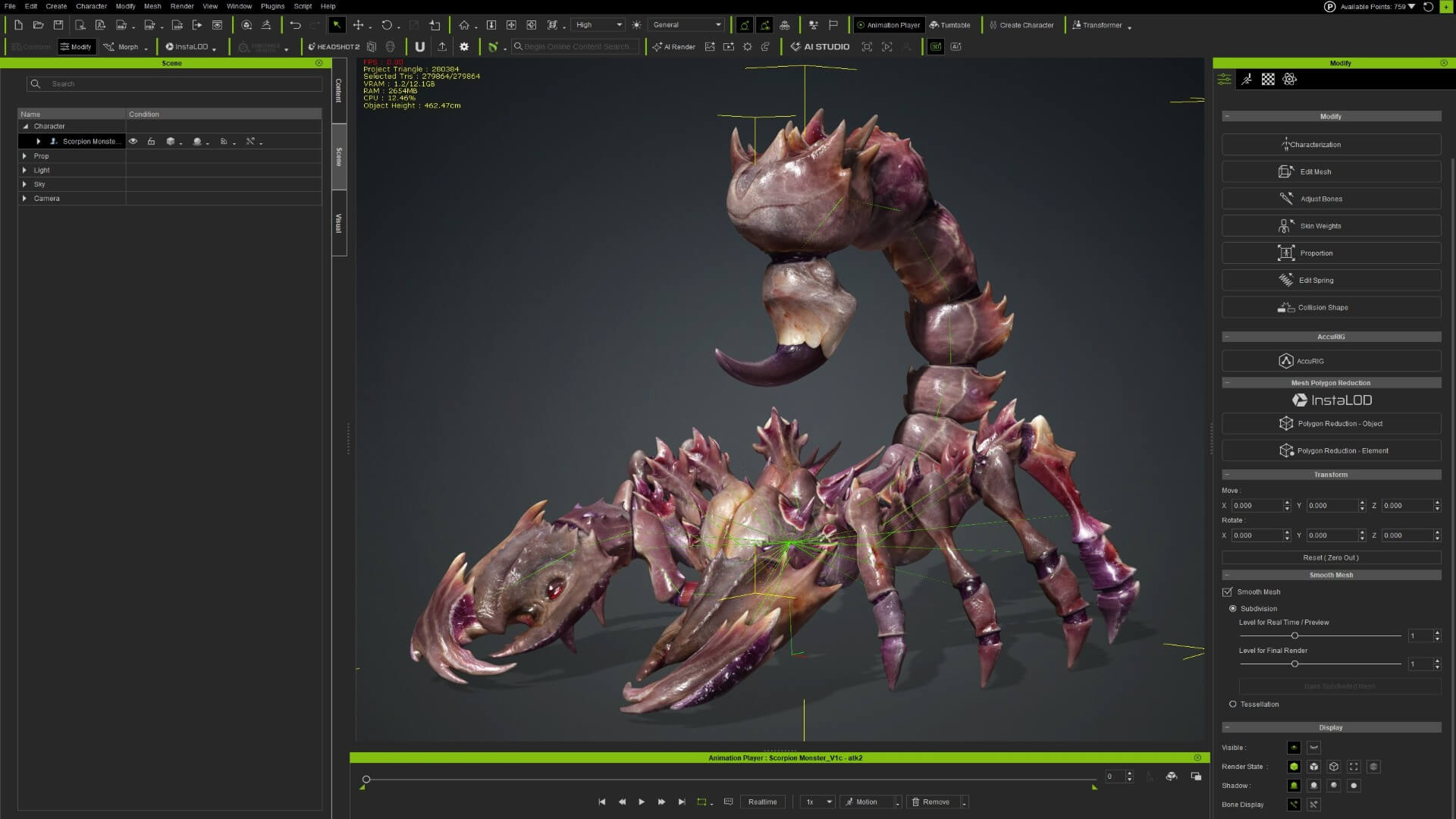Click the Move X value field
Viewport: 1456px width, 819px height.
coord(1257,506)
